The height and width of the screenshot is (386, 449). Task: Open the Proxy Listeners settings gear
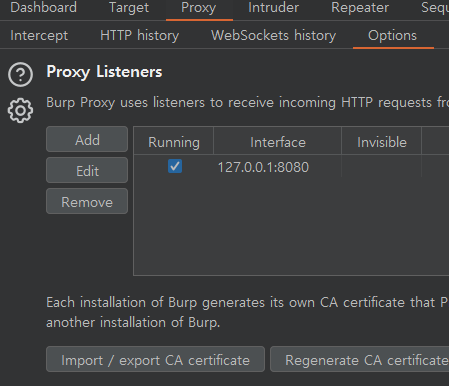pyautogui.click(x=20, y=110)
